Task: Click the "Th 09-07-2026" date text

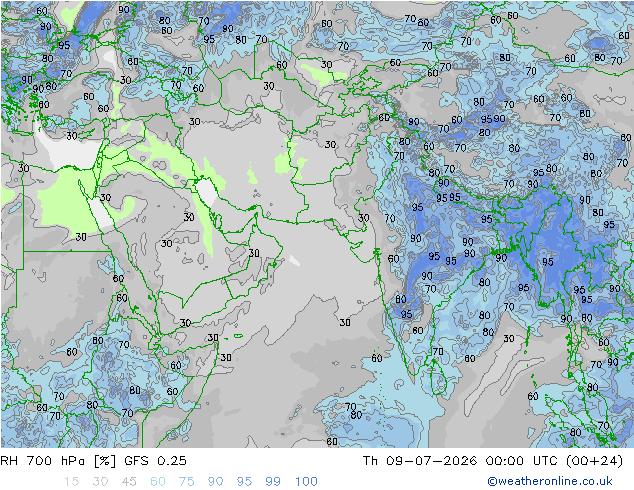Action: [420, 461]
